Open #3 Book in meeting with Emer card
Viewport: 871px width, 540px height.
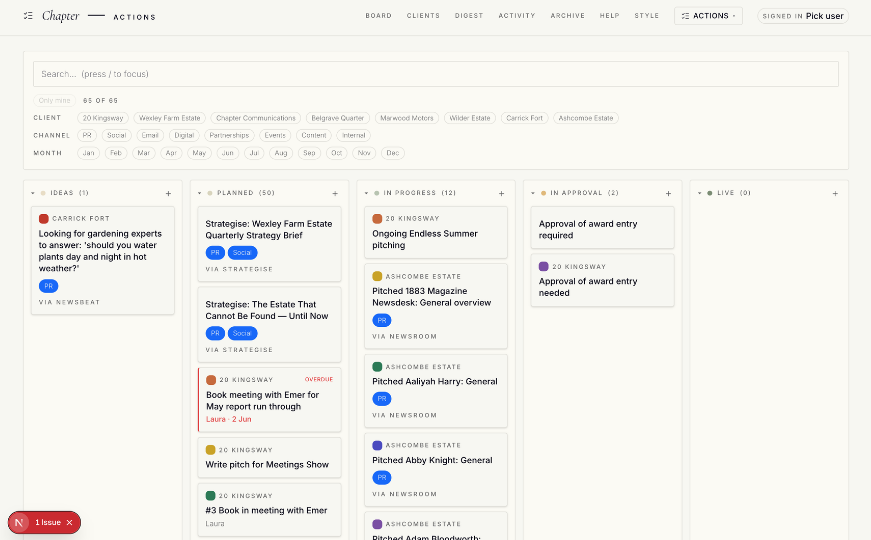269,510
